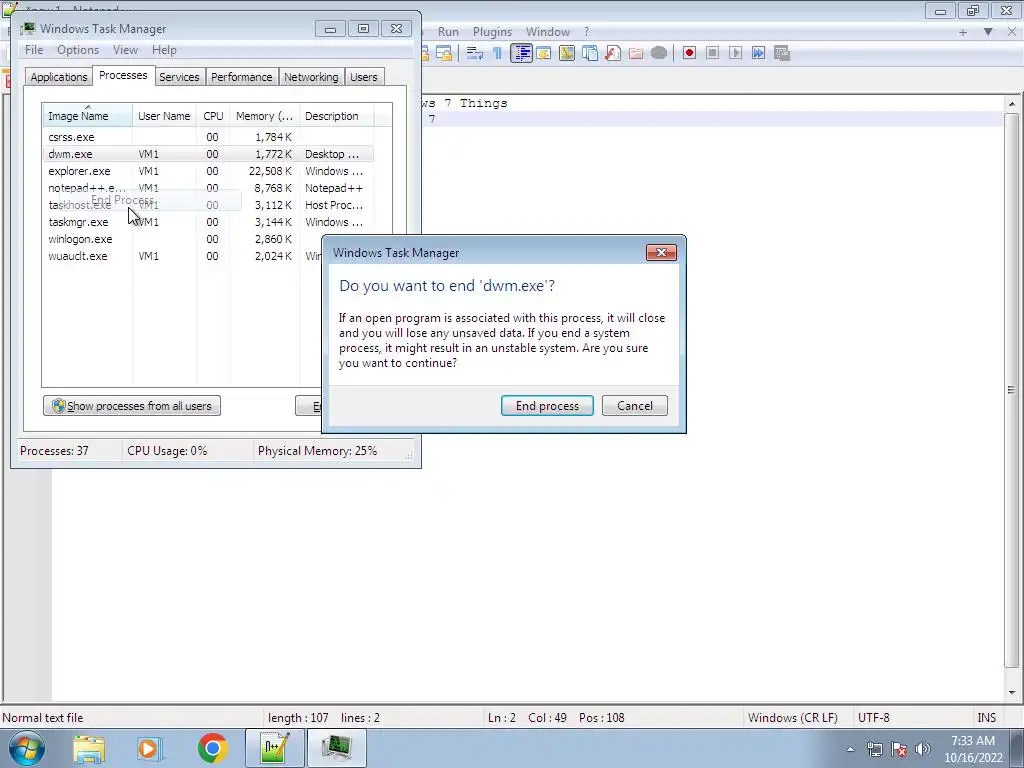The height and width of the screenshot is (768, 1024).
Task: Toggle show all characters pilcrow icon
Action: [498, 53]
